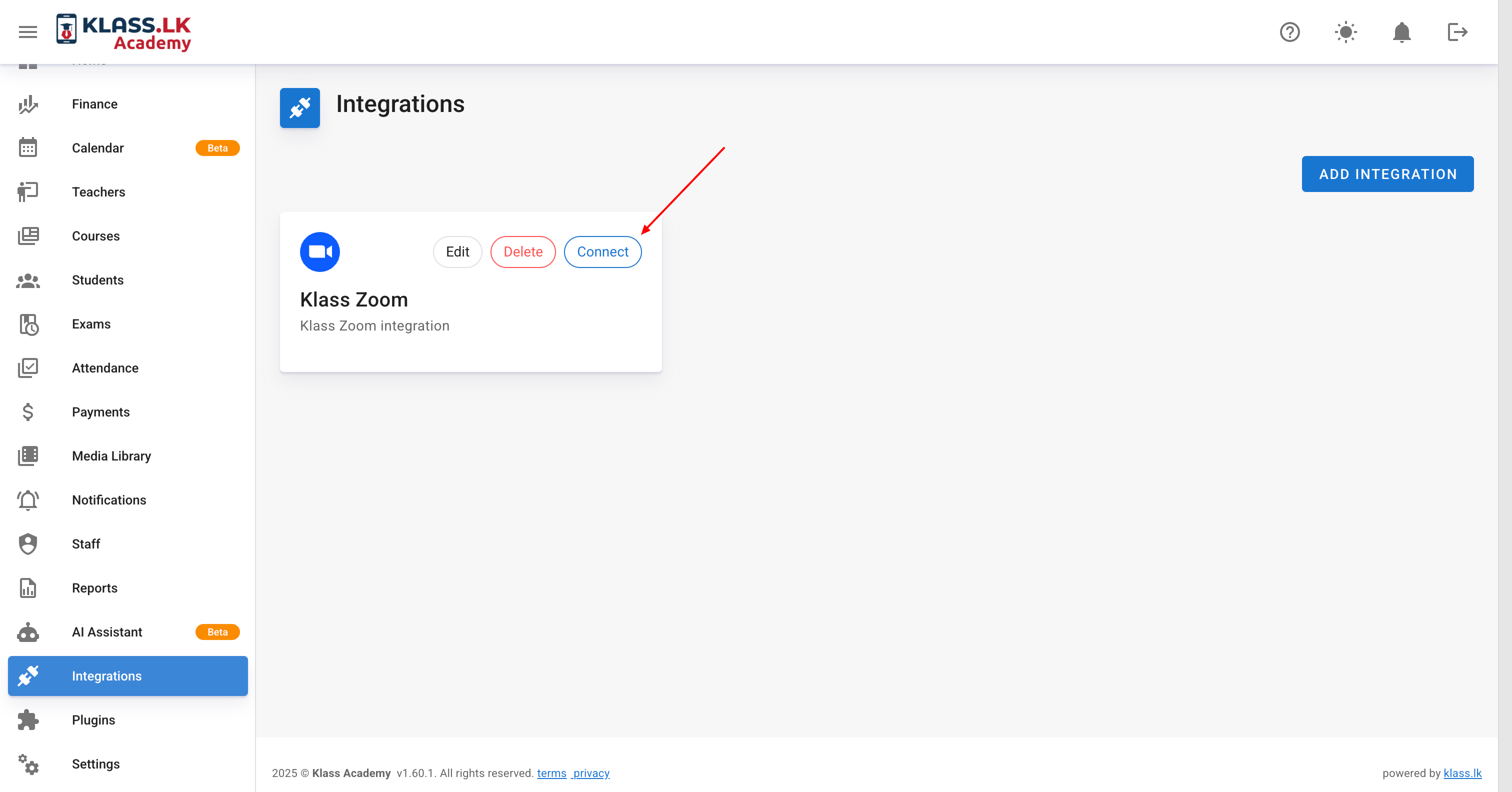1512x792 pixels.
Task: Click the logout icon in header
Action: coord(1457,31)
